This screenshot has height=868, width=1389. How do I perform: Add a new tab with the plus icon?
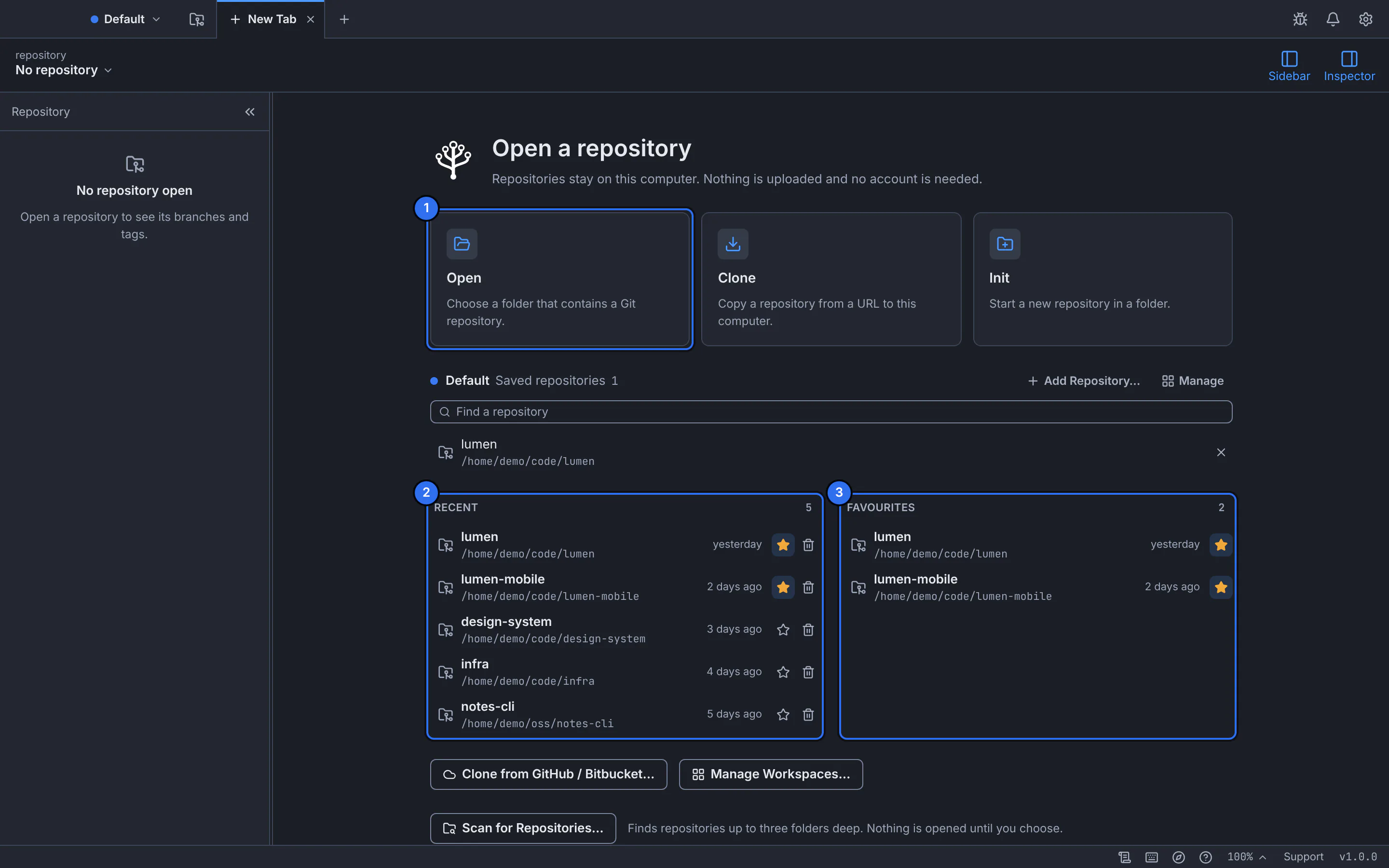pos(344,19)
